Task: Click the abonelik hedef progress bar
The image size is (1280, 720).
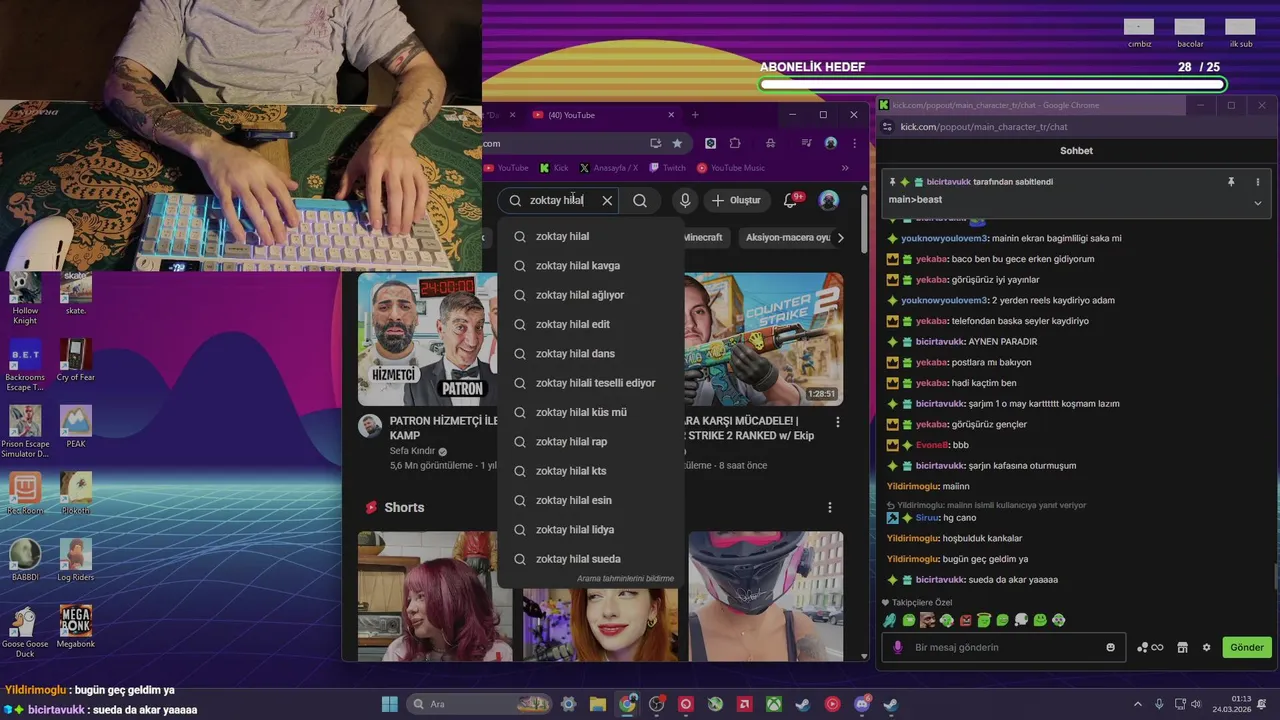Action: tap(992, 84)
